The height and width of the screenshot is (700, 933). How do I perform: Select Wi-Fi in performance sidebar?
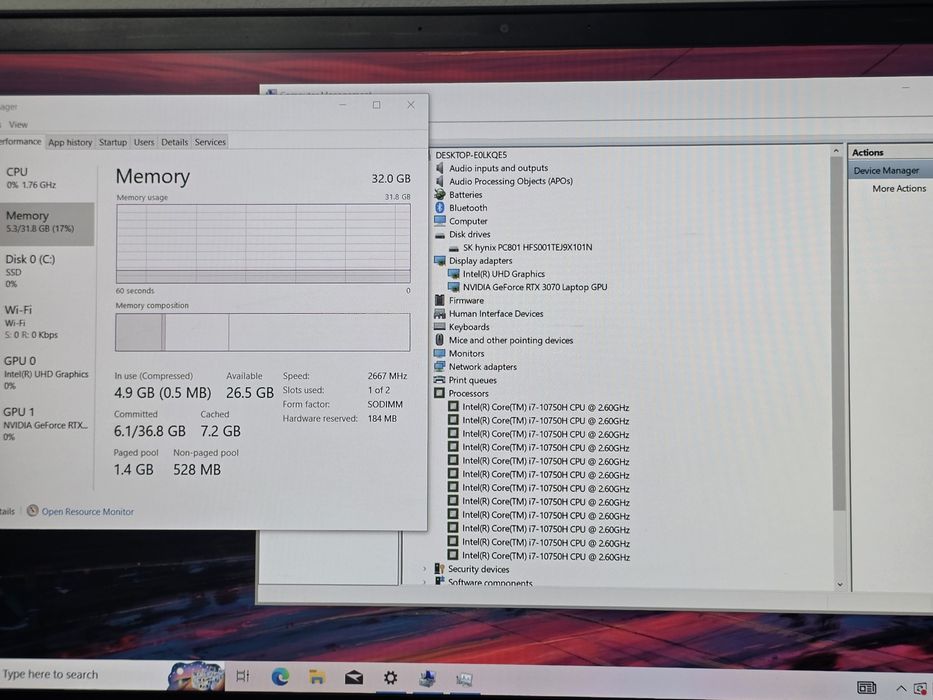(x=46, y=321)
